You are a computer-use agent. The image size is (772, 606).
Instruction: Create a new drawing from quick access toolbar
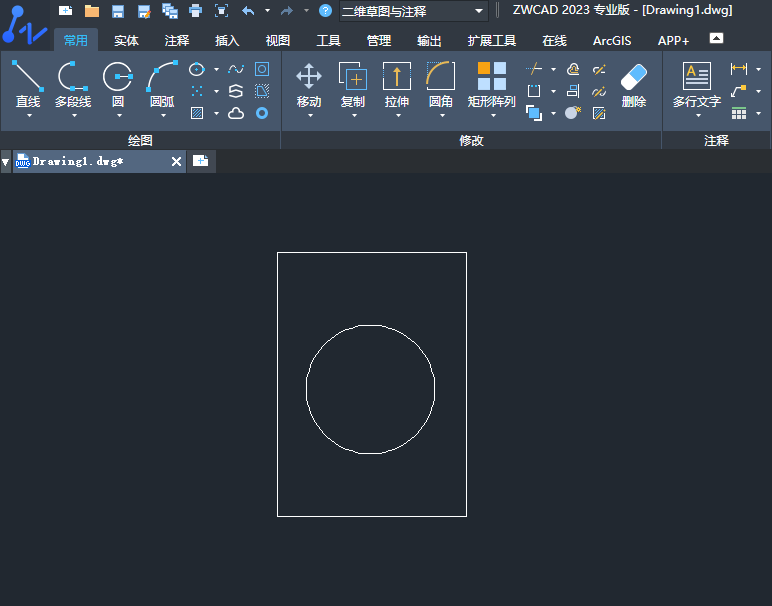(65, 10)
